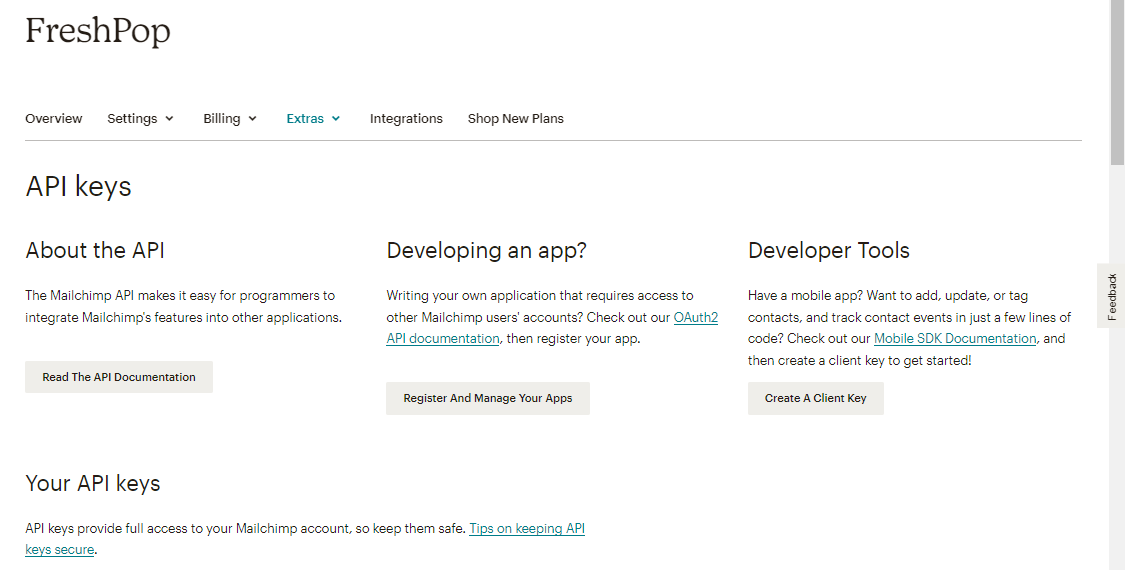Click Read The API Documentation button
Viewport: 1125px width, 570px height.
(x=119, y=377)
